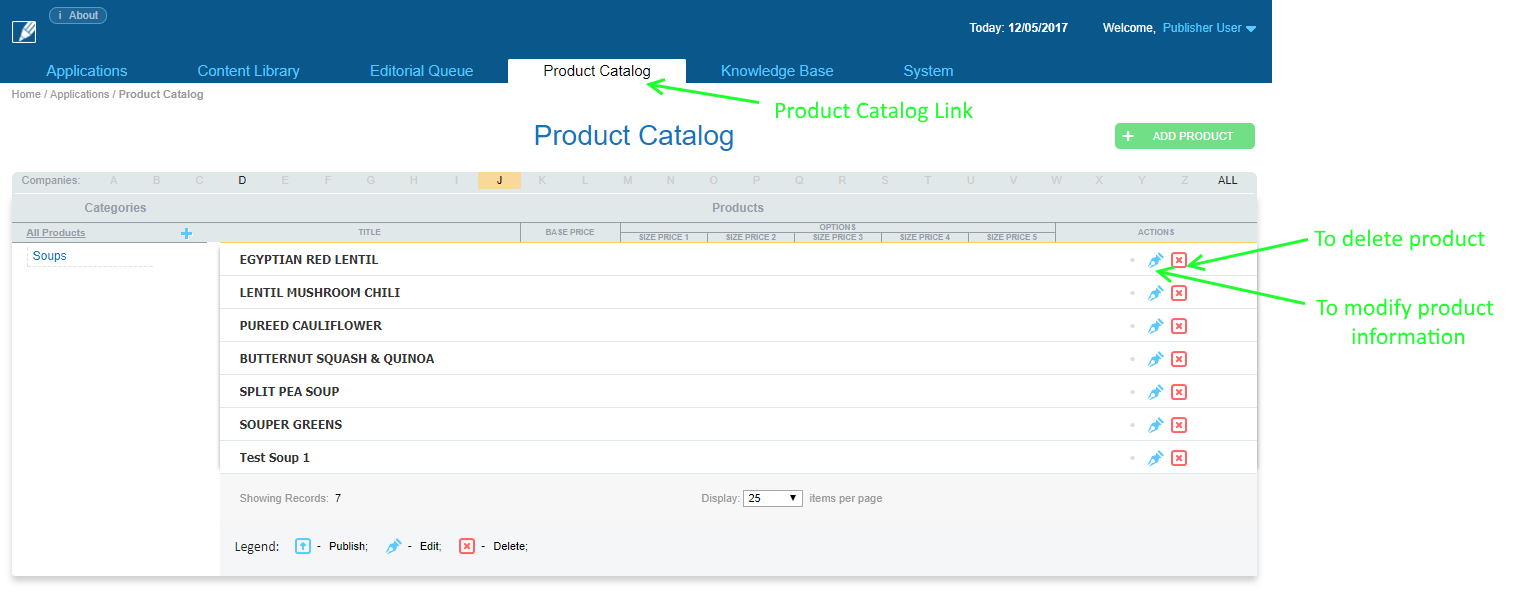Click the EGYPTIAN RED LENTIL title
Image resolution: width=1517 pixels, height=599 pixels.
[x=309, y=260]
